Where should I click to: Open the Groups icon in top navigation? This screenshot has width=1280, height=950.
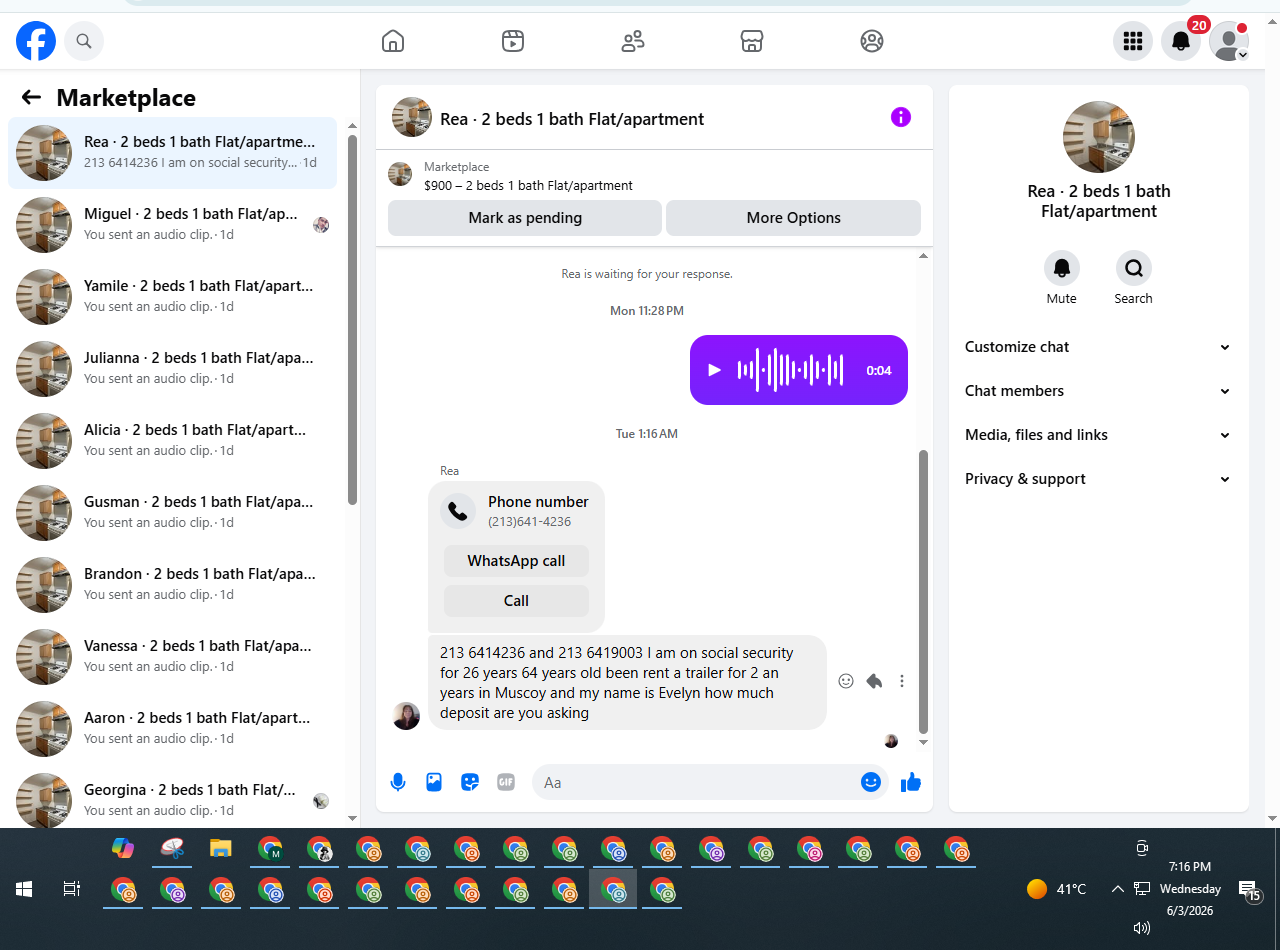click(x=872, y=41)
